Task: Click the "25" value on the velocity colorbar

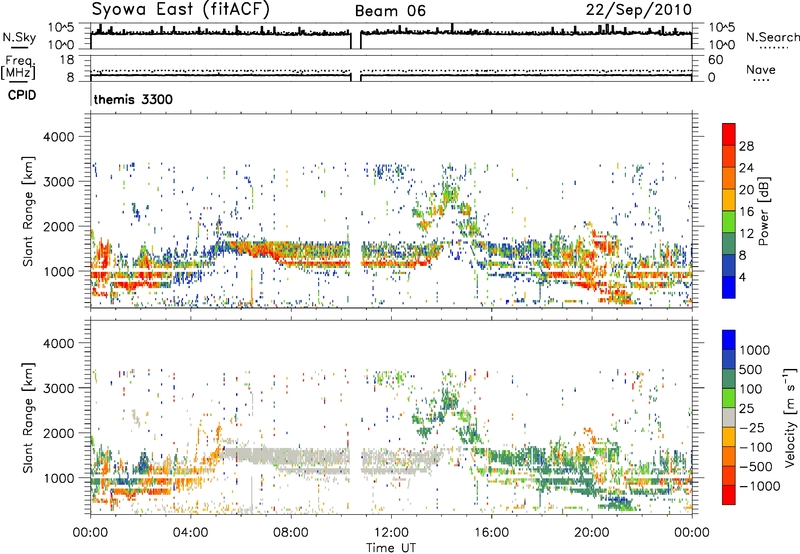Action: coord(747,409)
